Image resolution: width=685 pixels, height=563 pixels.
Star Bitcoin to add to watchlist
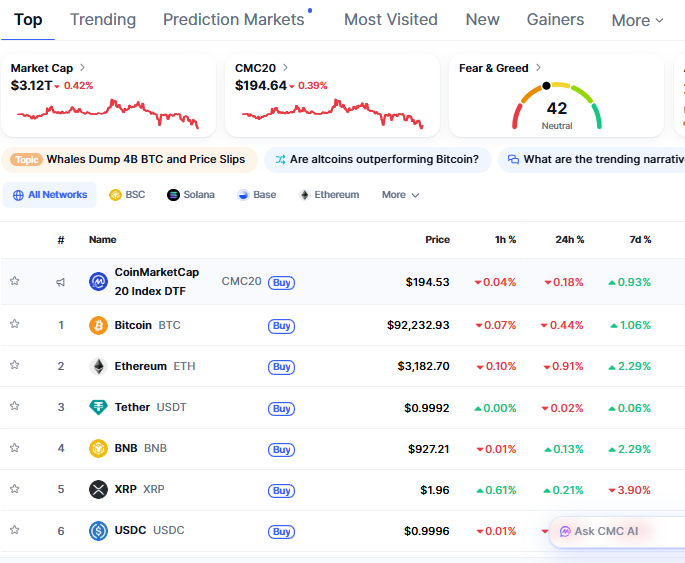[x=15, y=324]
